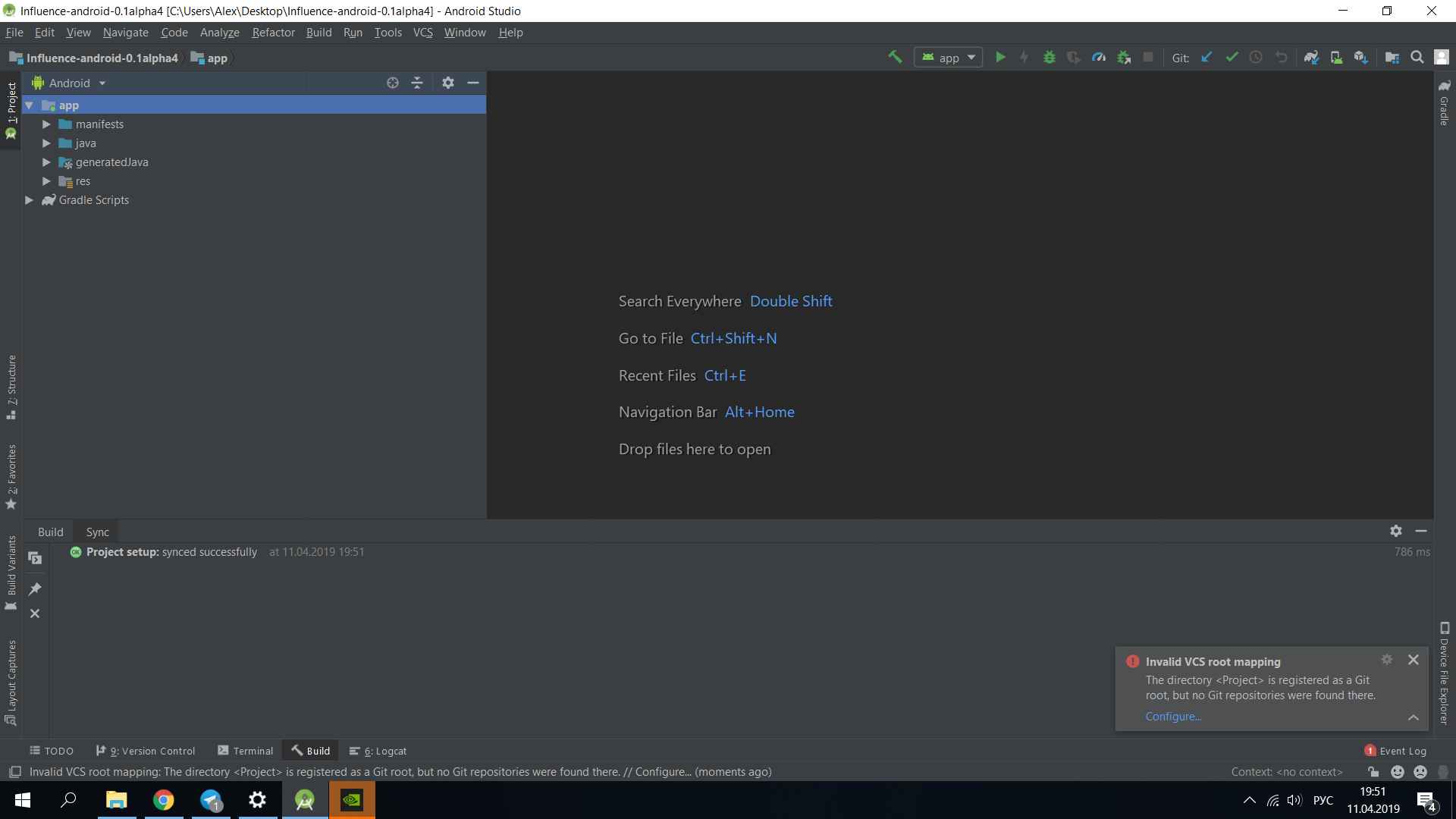Toggle the Version Control tool window button
1456x819 pixels.
coord(146,751)
